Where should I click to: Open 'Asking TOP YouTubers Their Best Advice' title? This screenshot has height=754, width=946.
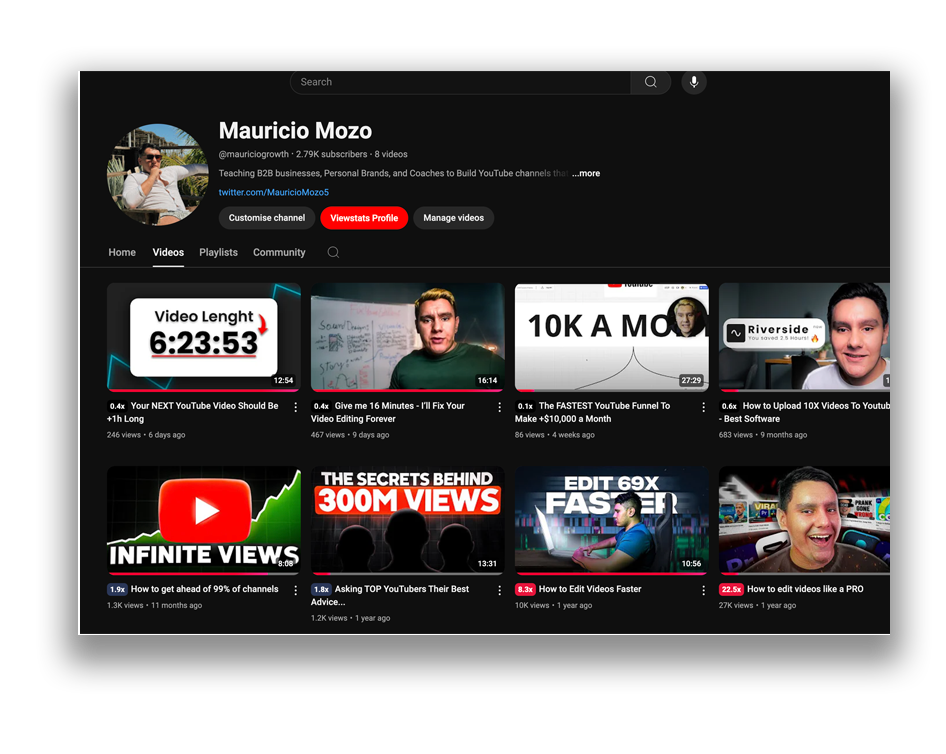[x=390, y=595]
